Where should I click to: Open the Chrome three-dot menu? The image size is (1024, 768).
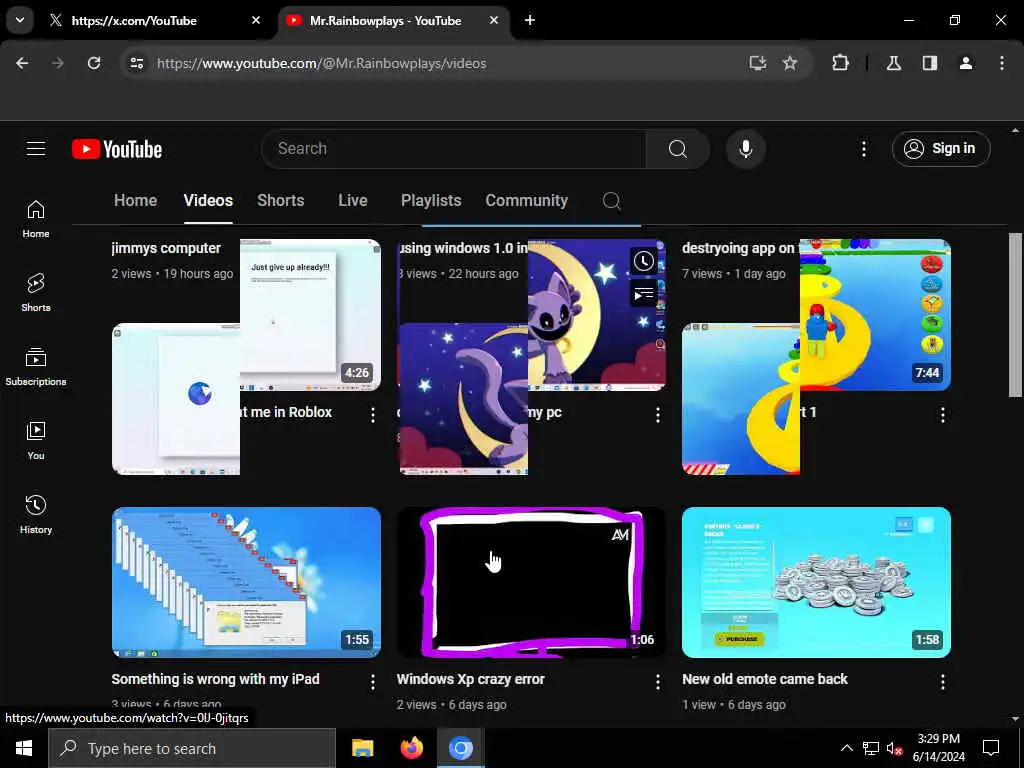tap(1002, 63)
